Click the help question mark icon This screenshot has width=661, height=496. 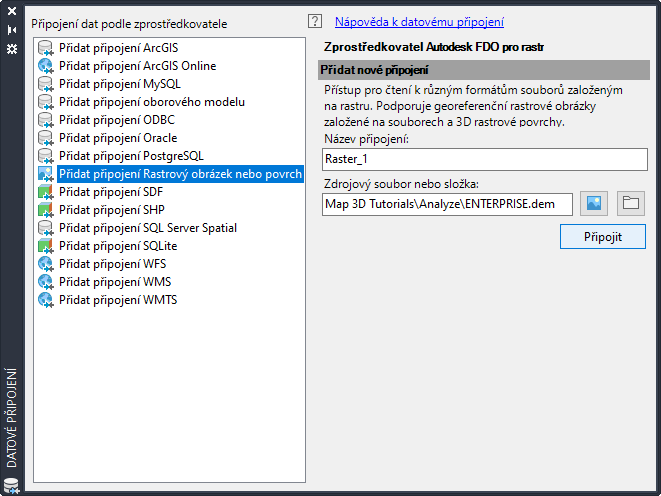click(x=316, y=21)
